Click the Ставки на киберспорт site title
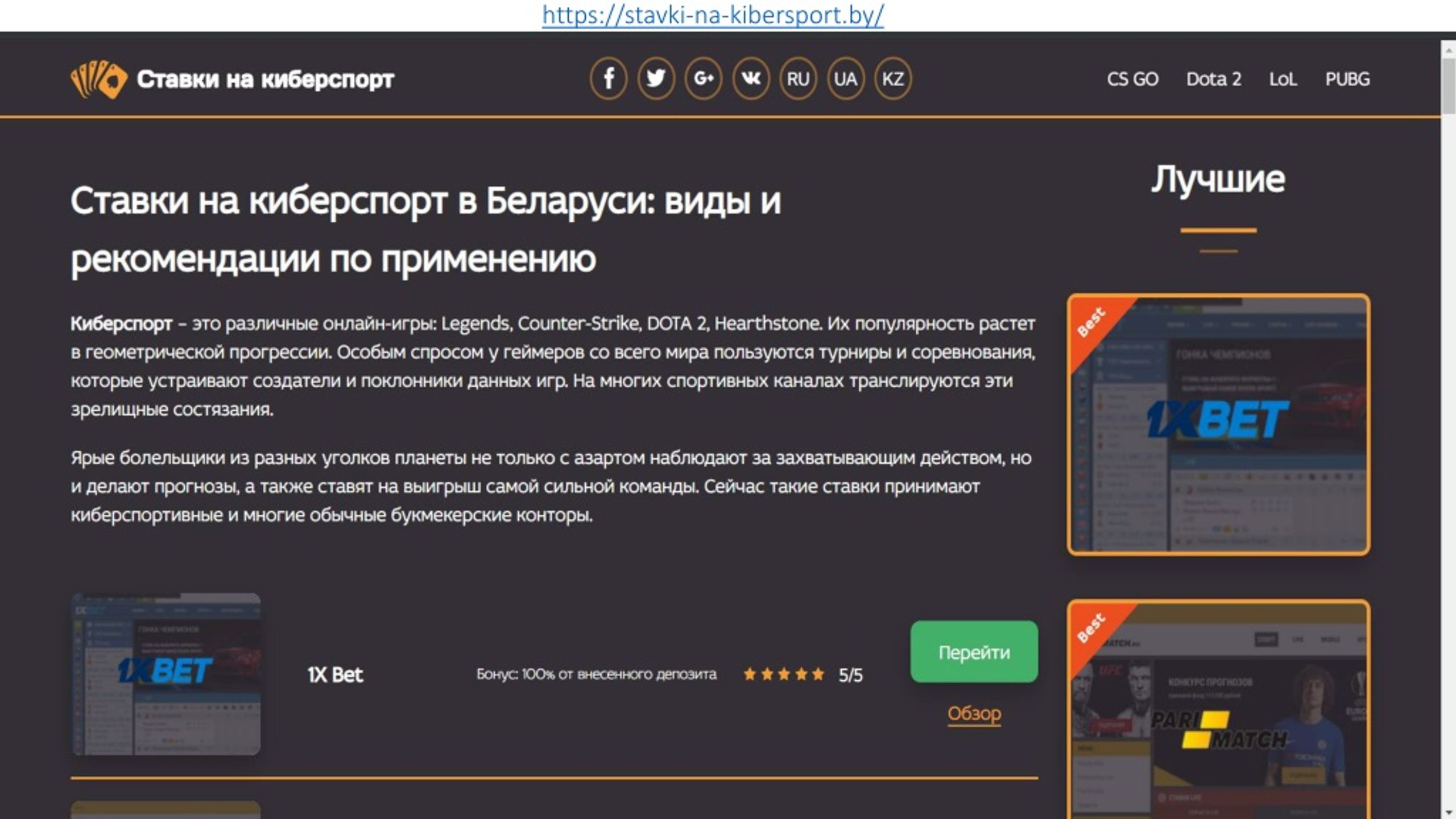Viewport: 1456px width, 819px height. 265,79
